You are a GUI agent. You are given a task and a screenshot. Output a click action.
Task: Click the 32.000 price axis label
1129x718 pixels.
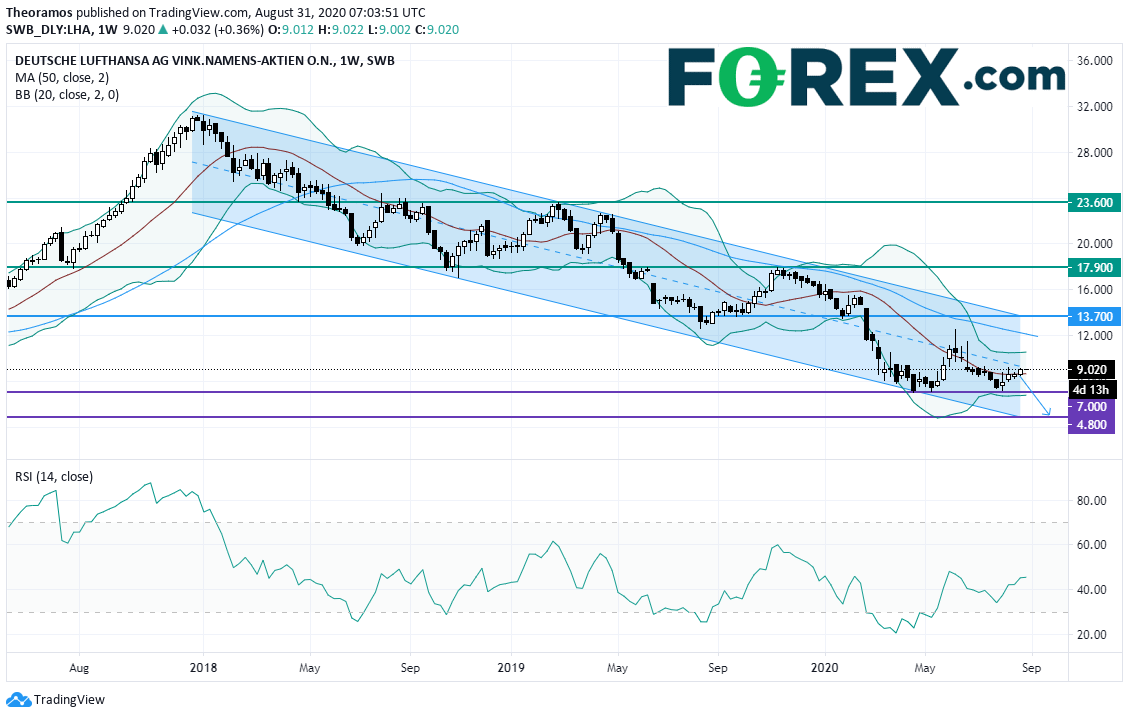click(x=1094, y=107)
